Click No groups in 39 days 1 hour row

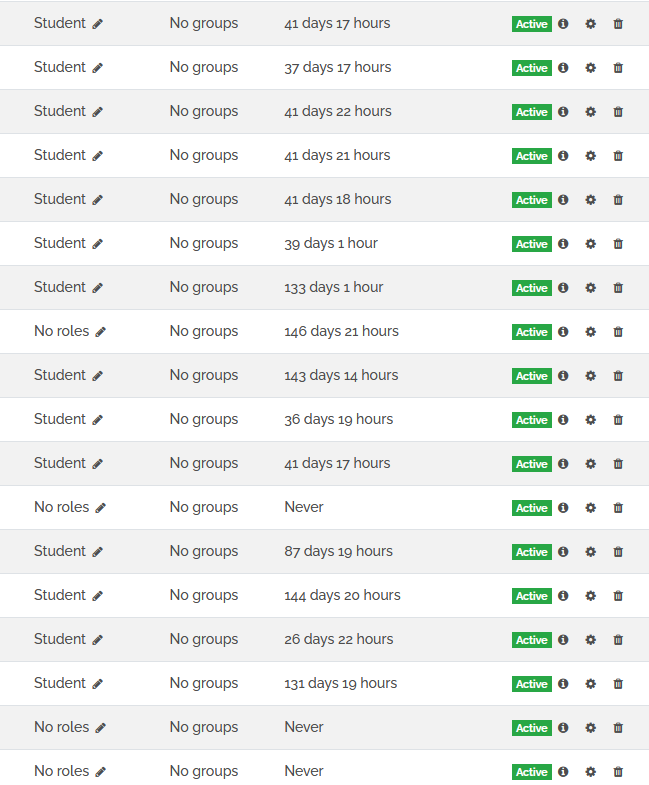click(x=204, y=243)
